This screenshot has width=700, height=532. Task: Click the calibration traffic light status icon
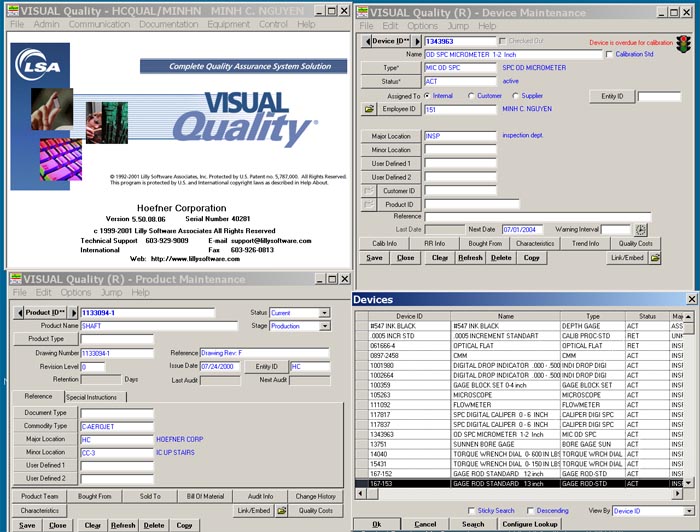[683, 43]
